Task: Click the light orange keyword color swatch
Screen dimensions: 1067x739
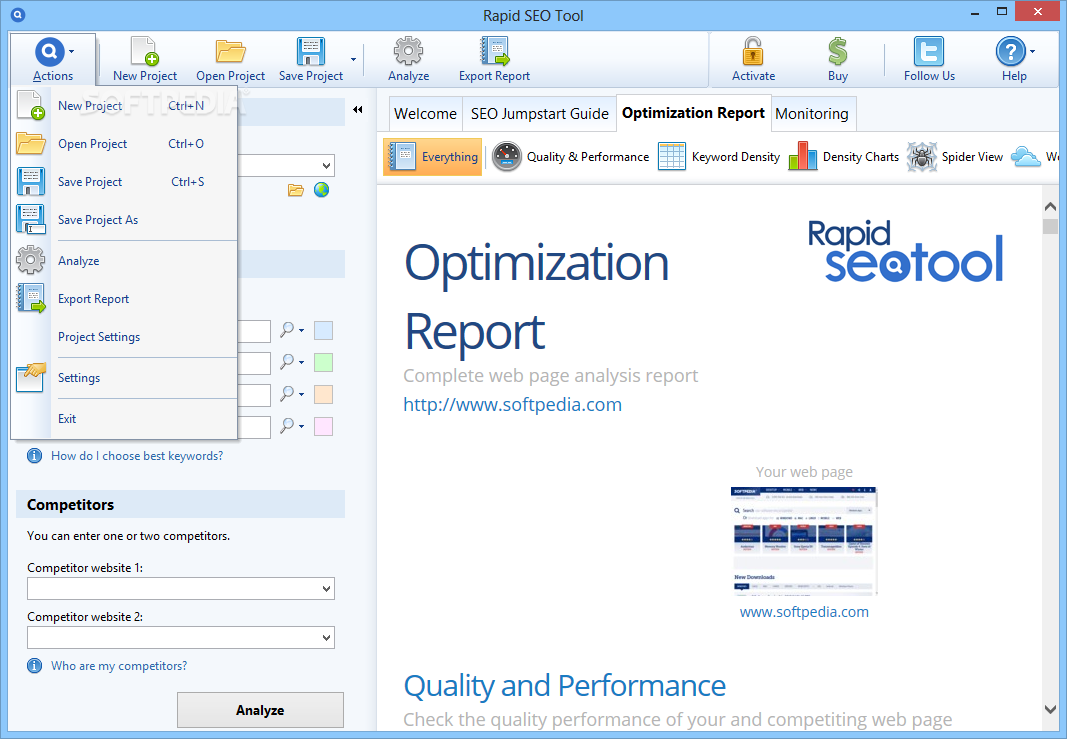Action: tap(323, 394)
